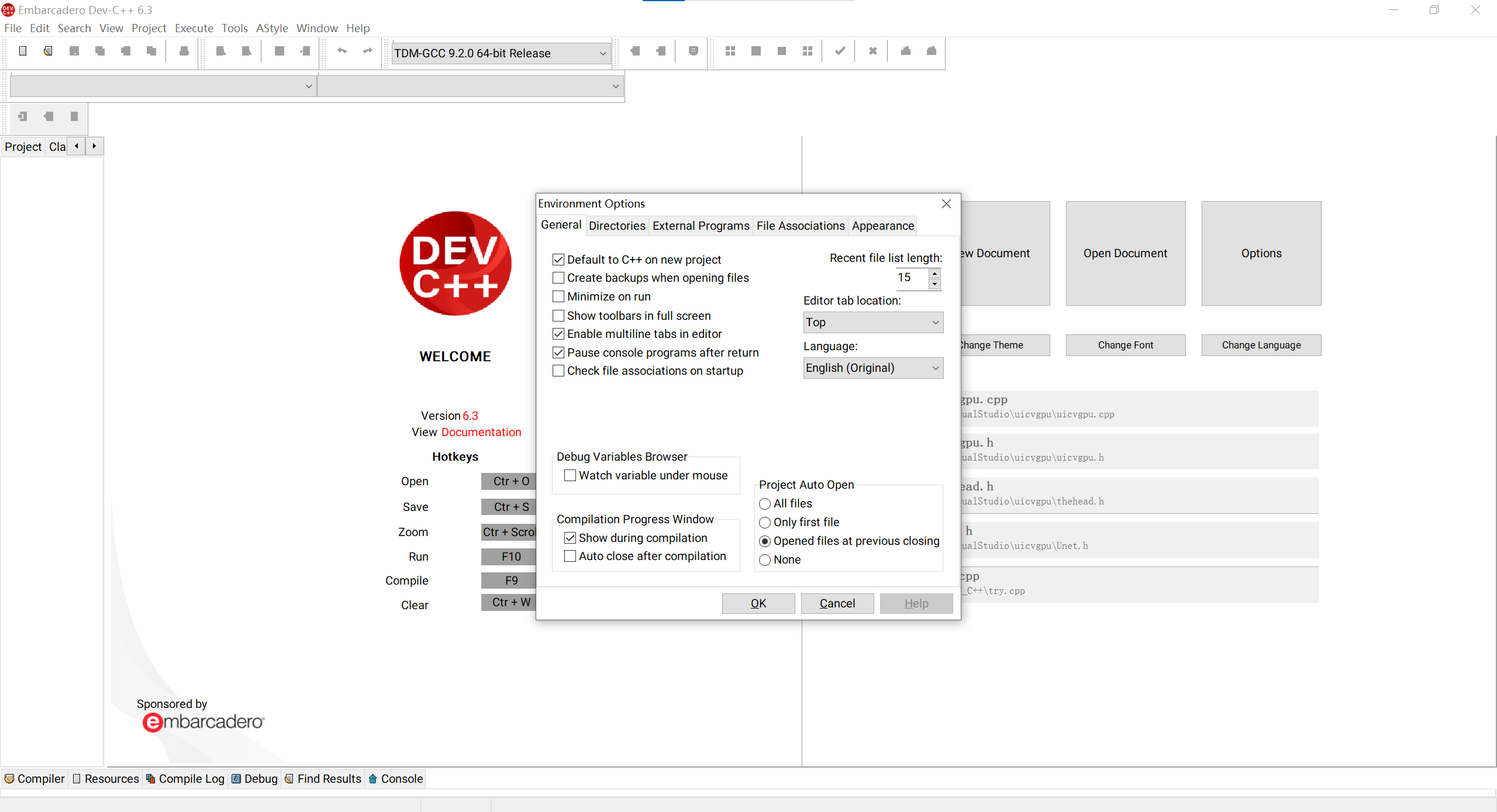Click the Undo arrow icon
1497x812 pixels.
(342, 51)
